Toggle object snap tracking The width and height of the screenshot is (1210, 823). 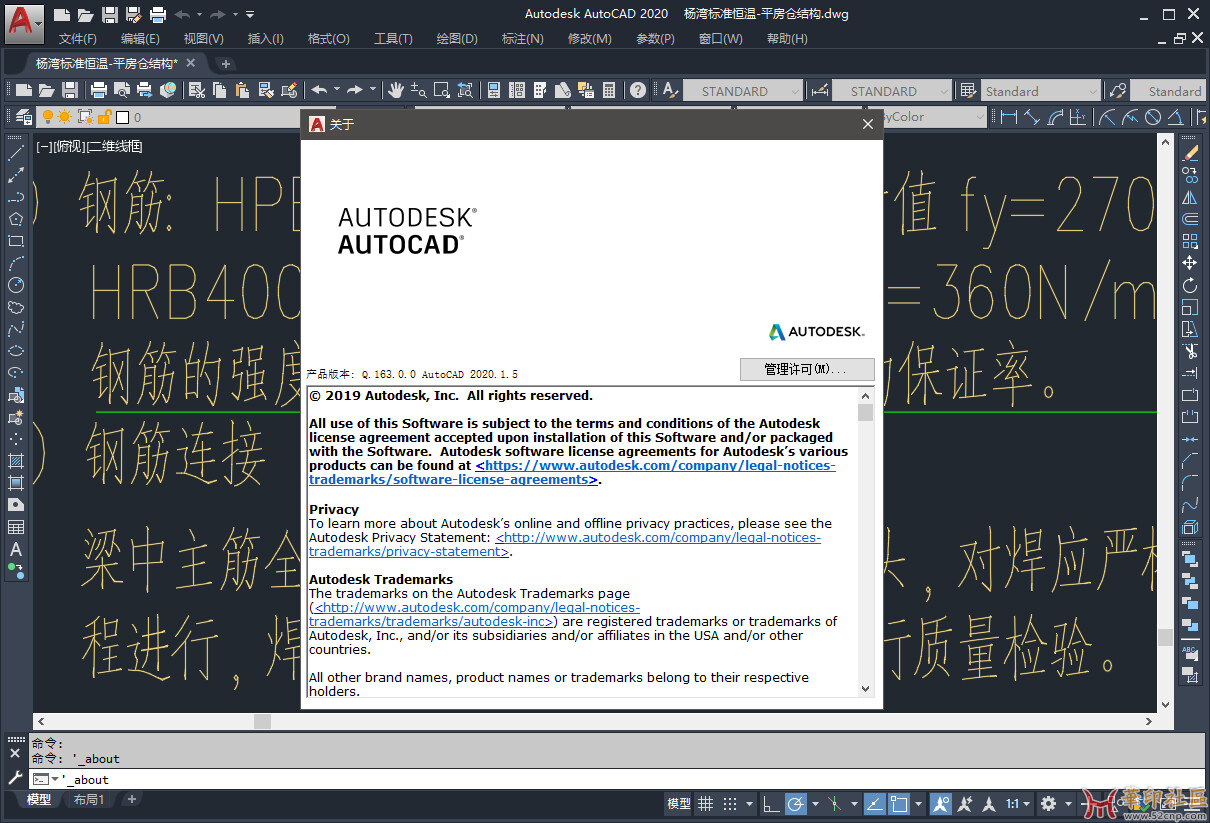(873, 803)
